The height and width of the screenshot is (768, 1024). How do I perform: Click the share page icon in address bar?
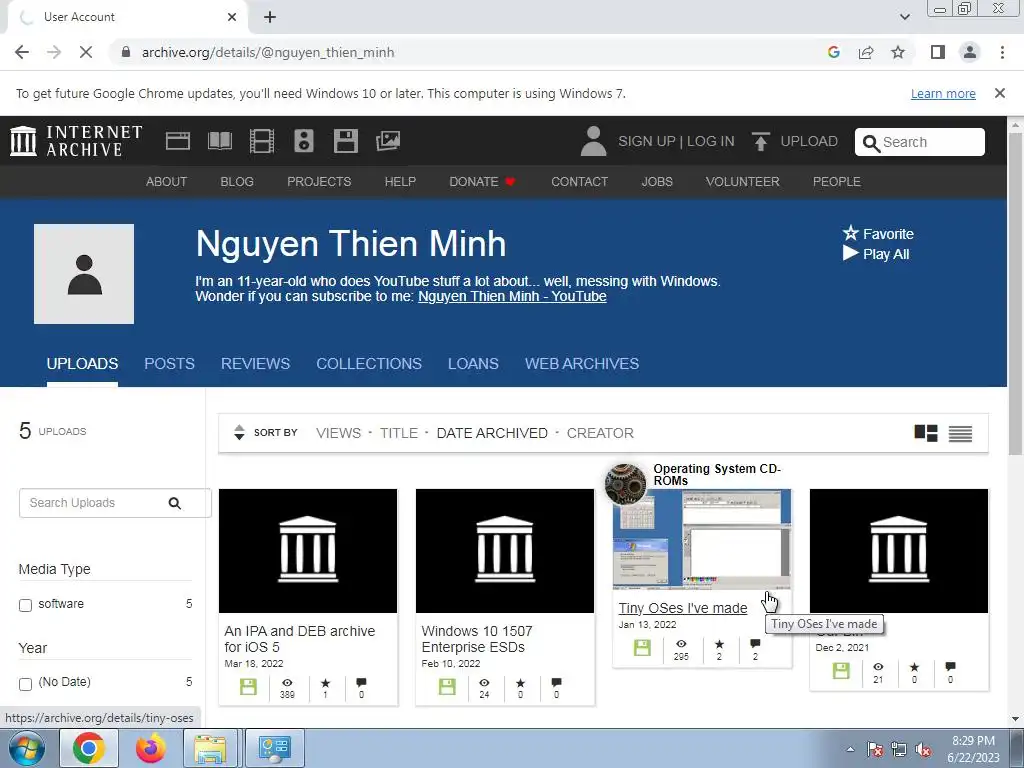866,52
